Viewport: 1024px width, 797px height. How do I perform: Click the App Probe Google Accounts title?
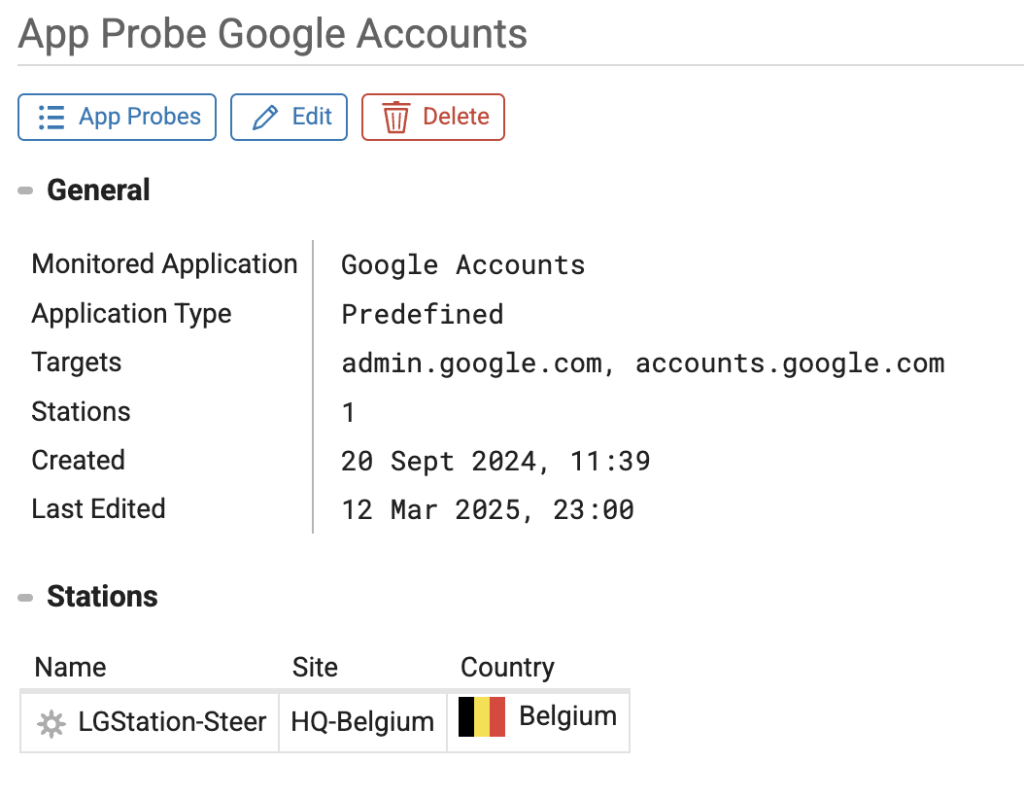[x=272, y=34]
